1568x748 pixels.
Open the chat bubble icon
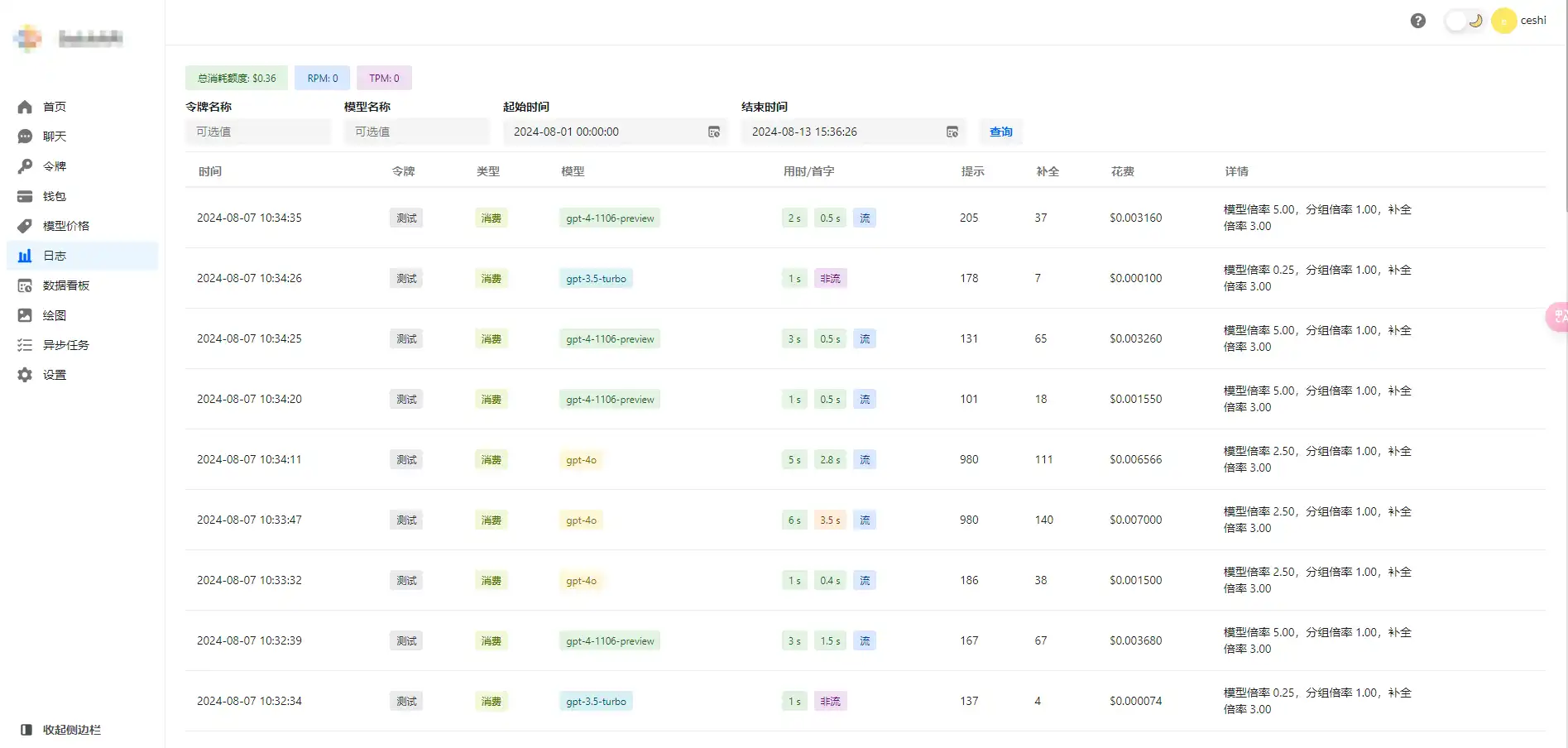pyautogui.click(x=25, y=137)
